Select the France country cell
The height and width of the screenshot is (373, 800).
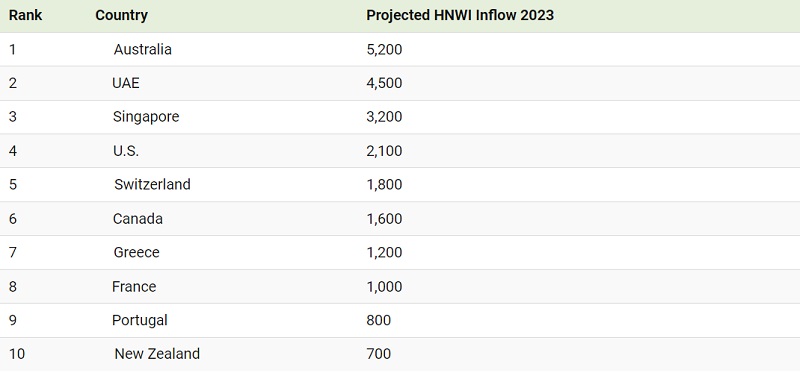(x=134, y=287)
